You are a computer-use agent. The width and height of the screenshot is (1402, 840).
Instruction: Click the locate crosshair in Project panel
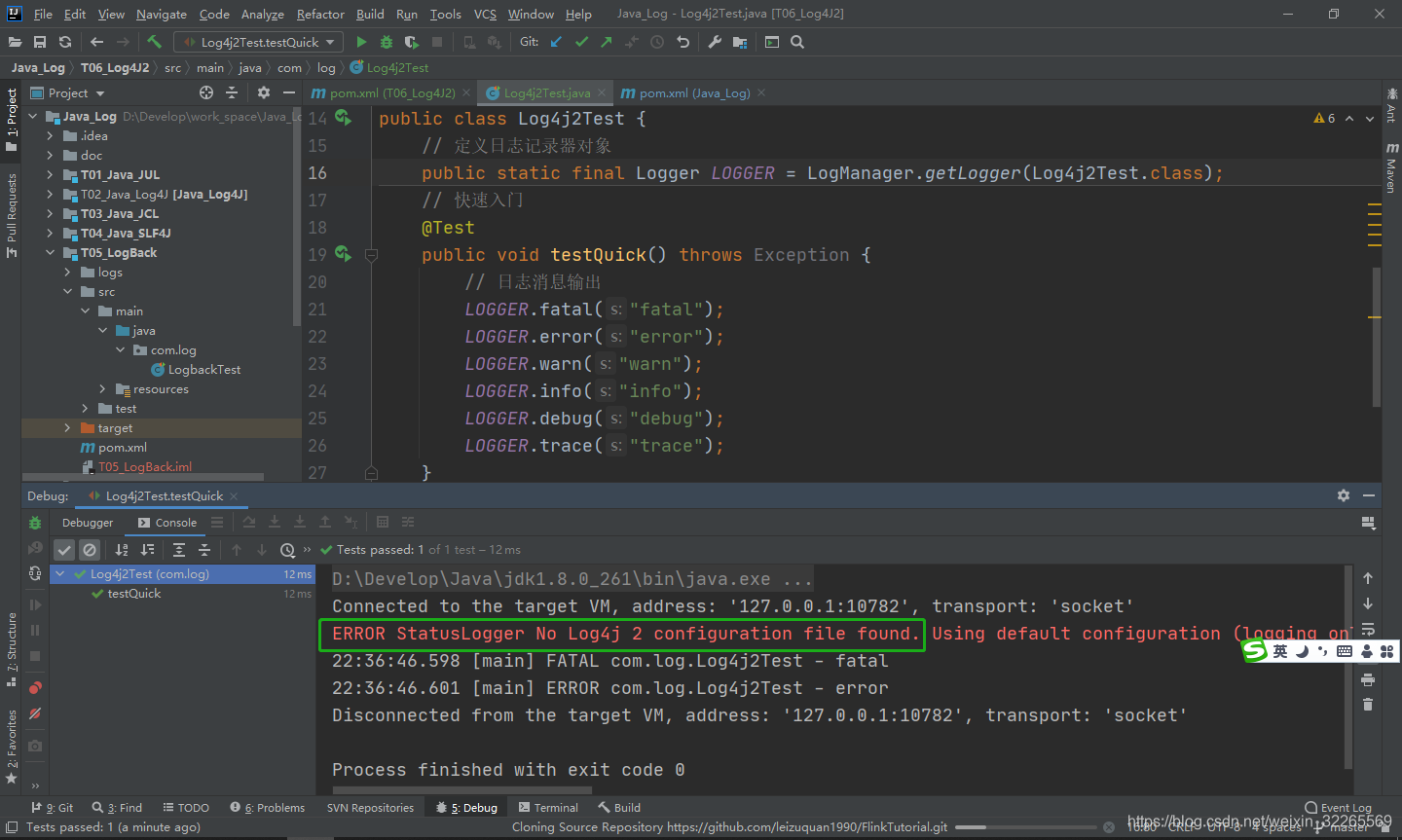click(206, 92)
